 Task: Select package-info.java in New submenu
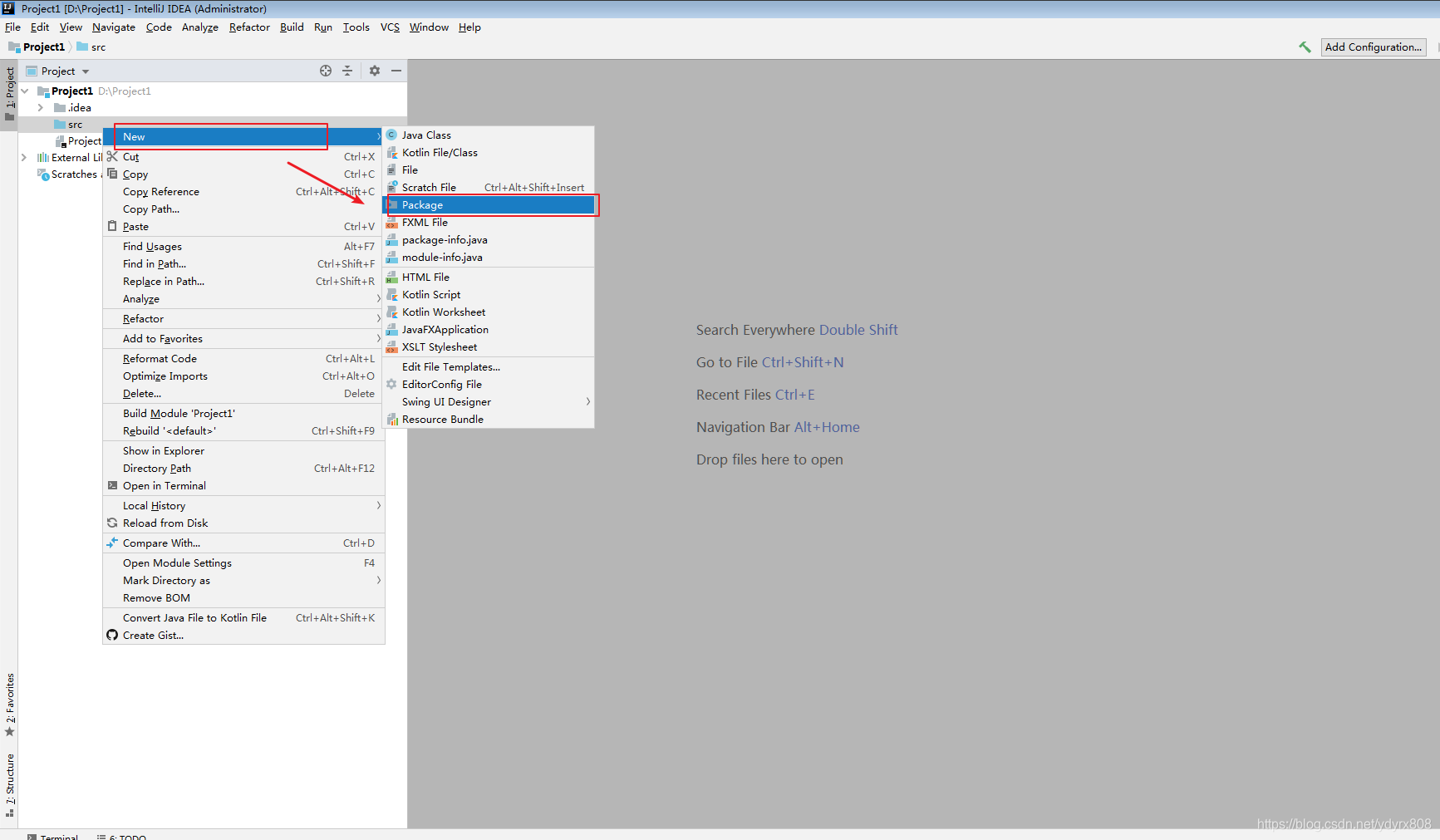pos(489,239)
